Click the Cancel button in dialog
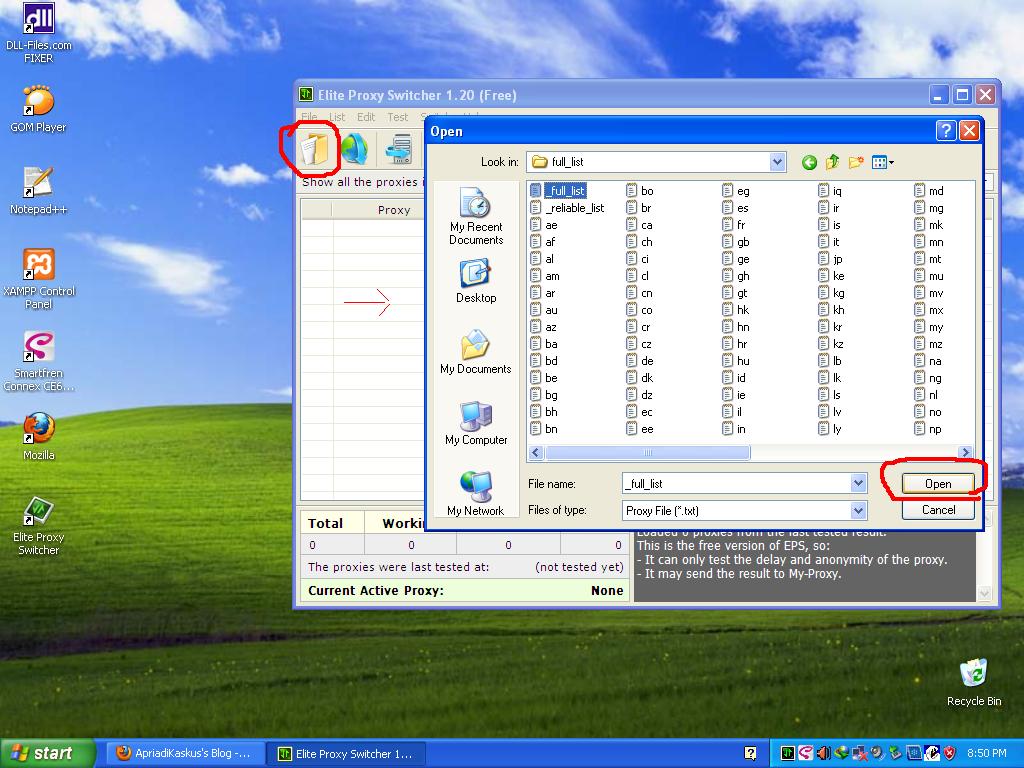 point(938,510)
